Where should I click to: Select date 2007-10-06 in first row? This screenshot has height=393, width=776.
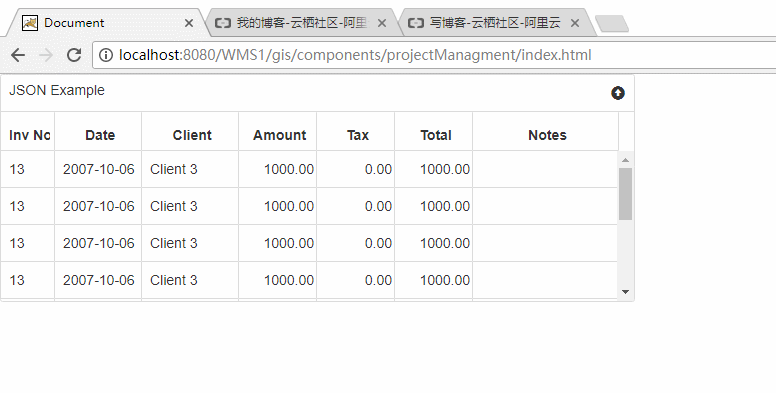pyautogui.click(x=98, y=169)
